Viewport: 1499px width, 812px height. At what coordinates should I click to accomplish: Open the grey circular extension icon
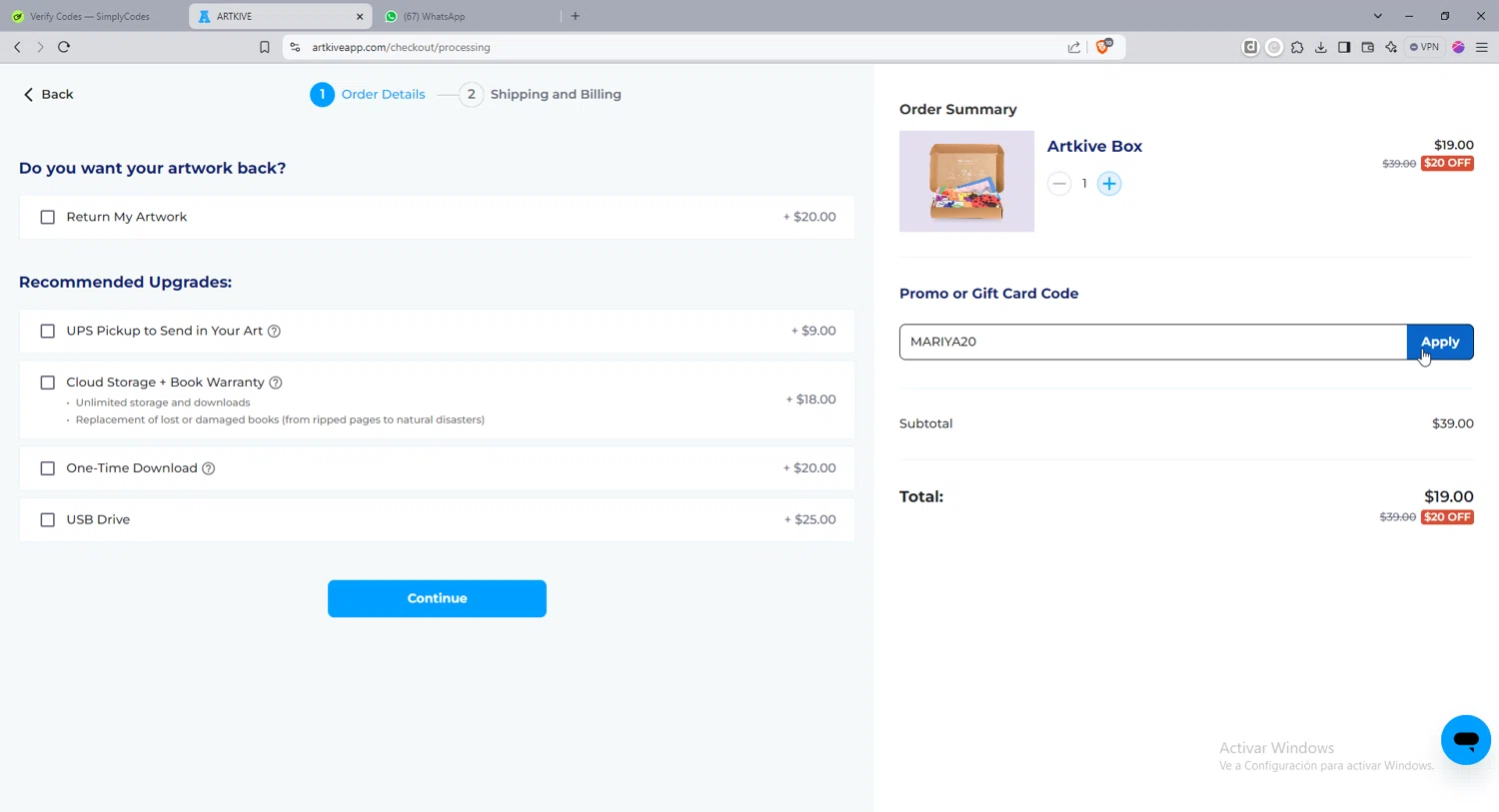coord(1274,47)
